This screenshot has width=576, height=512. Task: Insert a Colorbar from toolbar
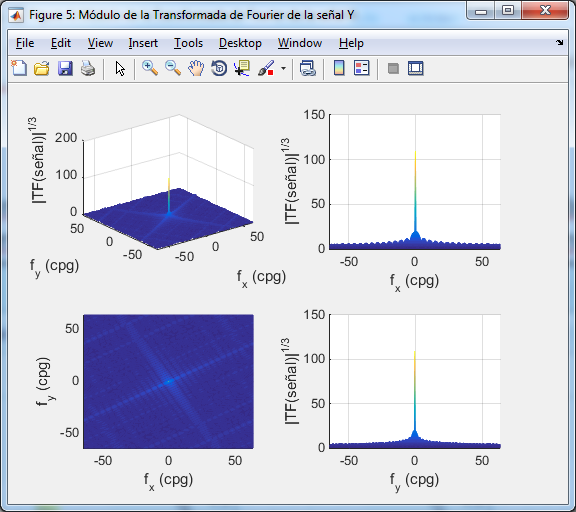point(339,68)
